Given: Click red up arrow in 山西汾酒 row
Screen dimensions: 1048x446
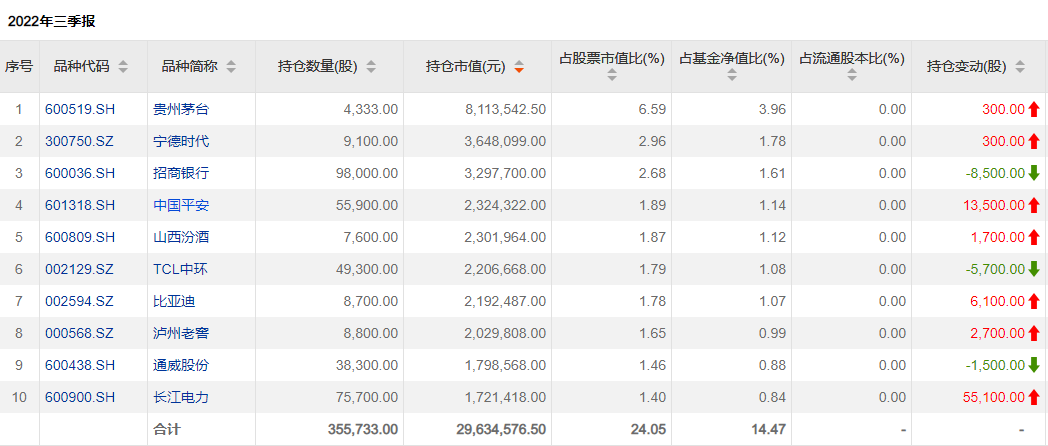Looking at the screenshot, I should click(1034, 237).
